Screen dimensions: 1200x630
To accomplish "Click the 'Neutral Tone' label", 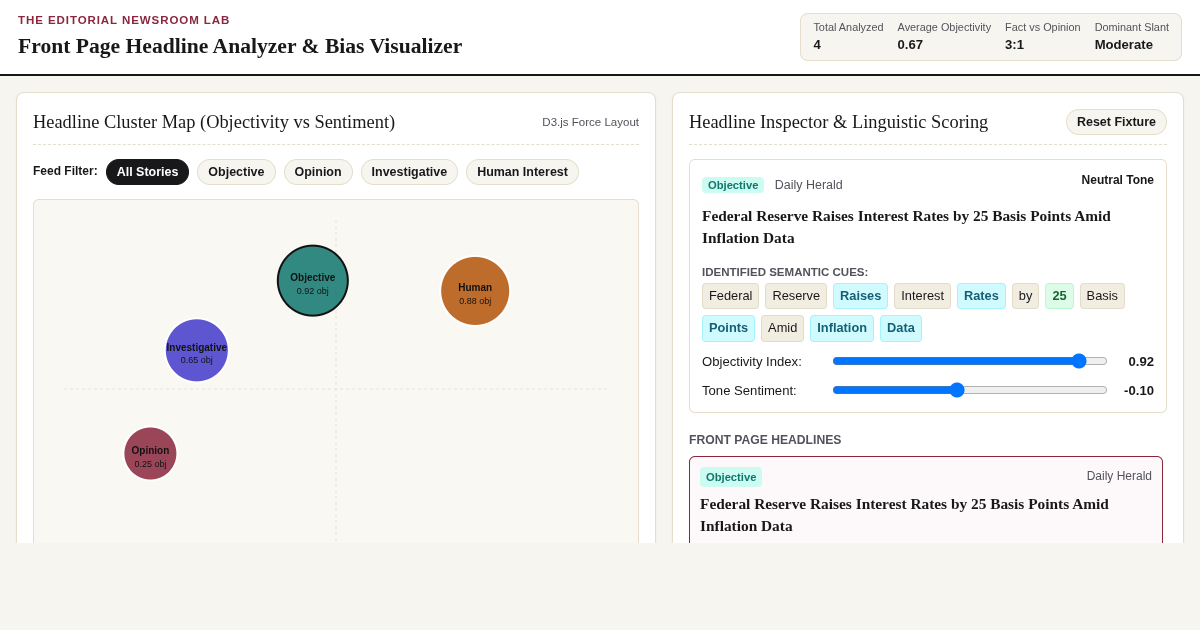I will point(1117,180).
